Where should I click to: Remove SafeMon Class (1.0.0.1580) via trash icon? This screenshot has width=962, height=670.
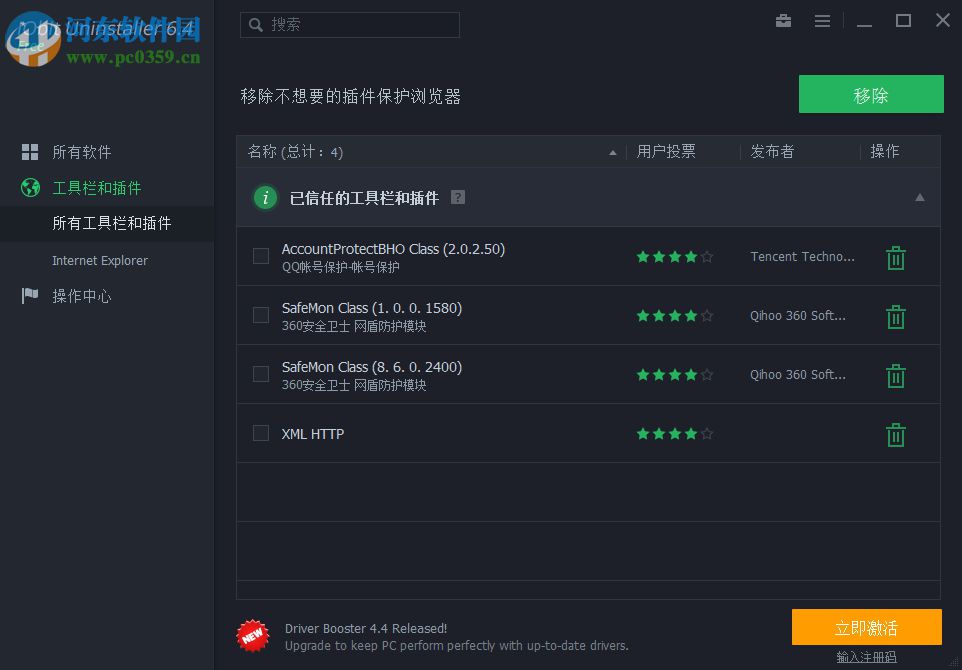[895, 316]
